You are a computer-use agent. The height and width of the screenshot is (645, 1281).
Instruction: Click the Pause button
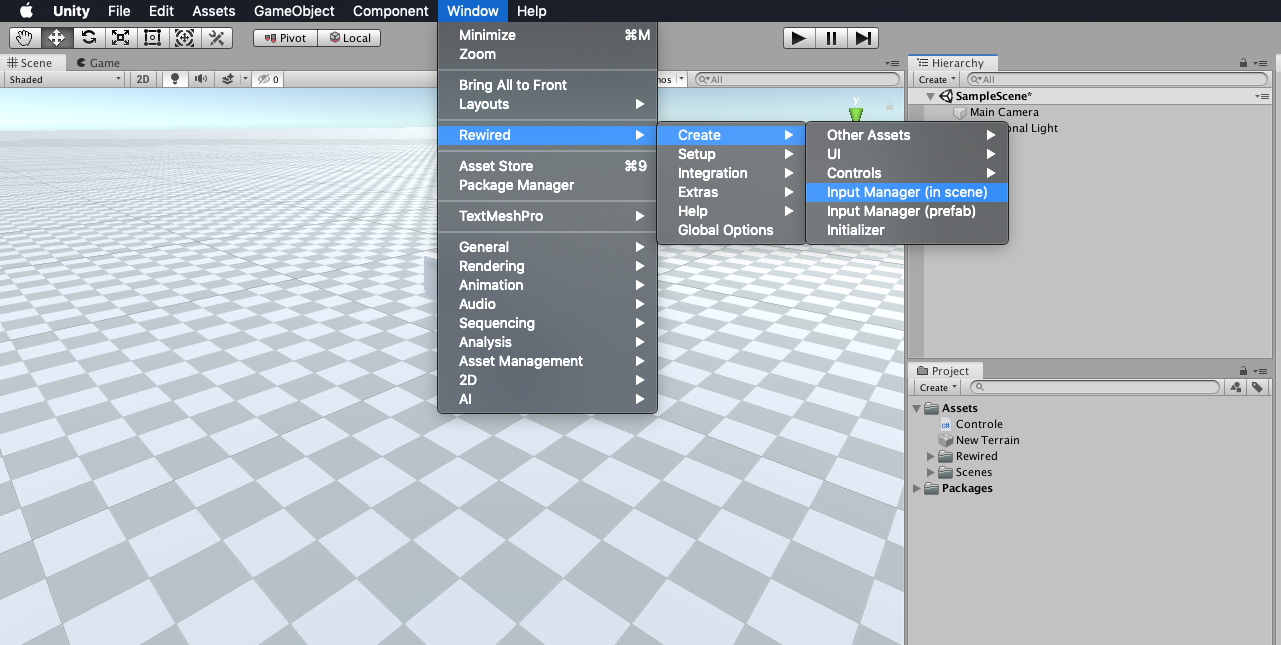pos(831,38)
